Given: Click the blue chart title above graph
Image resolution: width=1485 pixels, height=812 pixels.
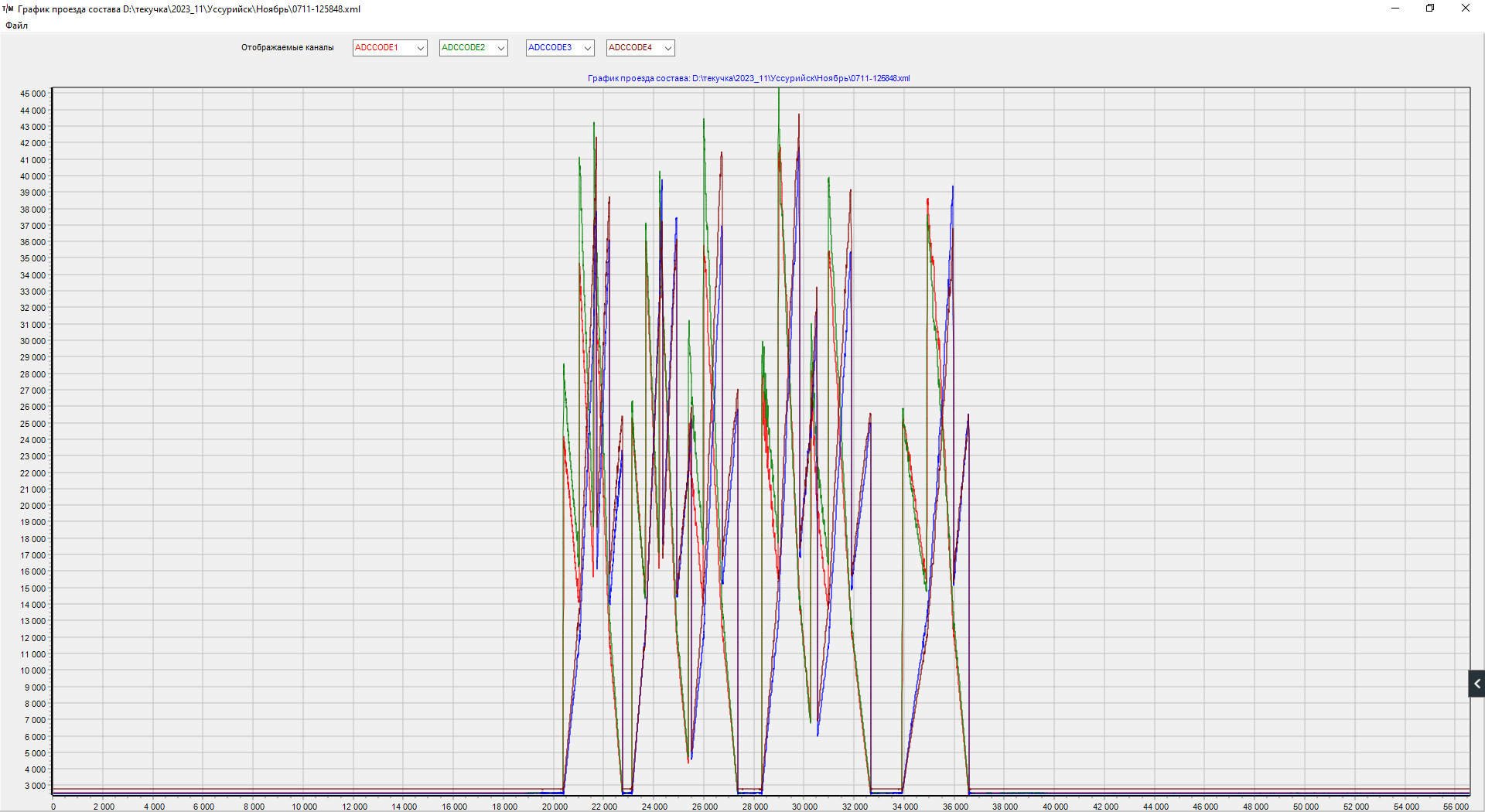Looking at the screenshot, I should pyautogui.click(x=748, y=78).
